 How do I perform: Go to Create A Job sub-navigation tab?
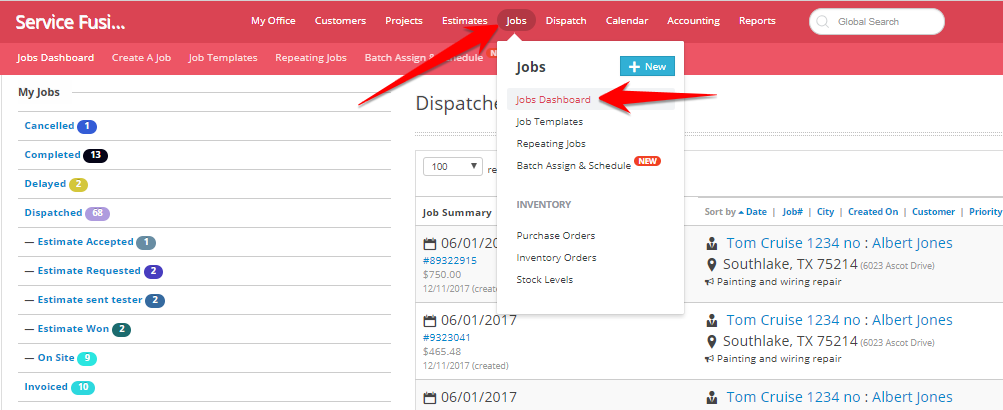(x=141, y=58)
